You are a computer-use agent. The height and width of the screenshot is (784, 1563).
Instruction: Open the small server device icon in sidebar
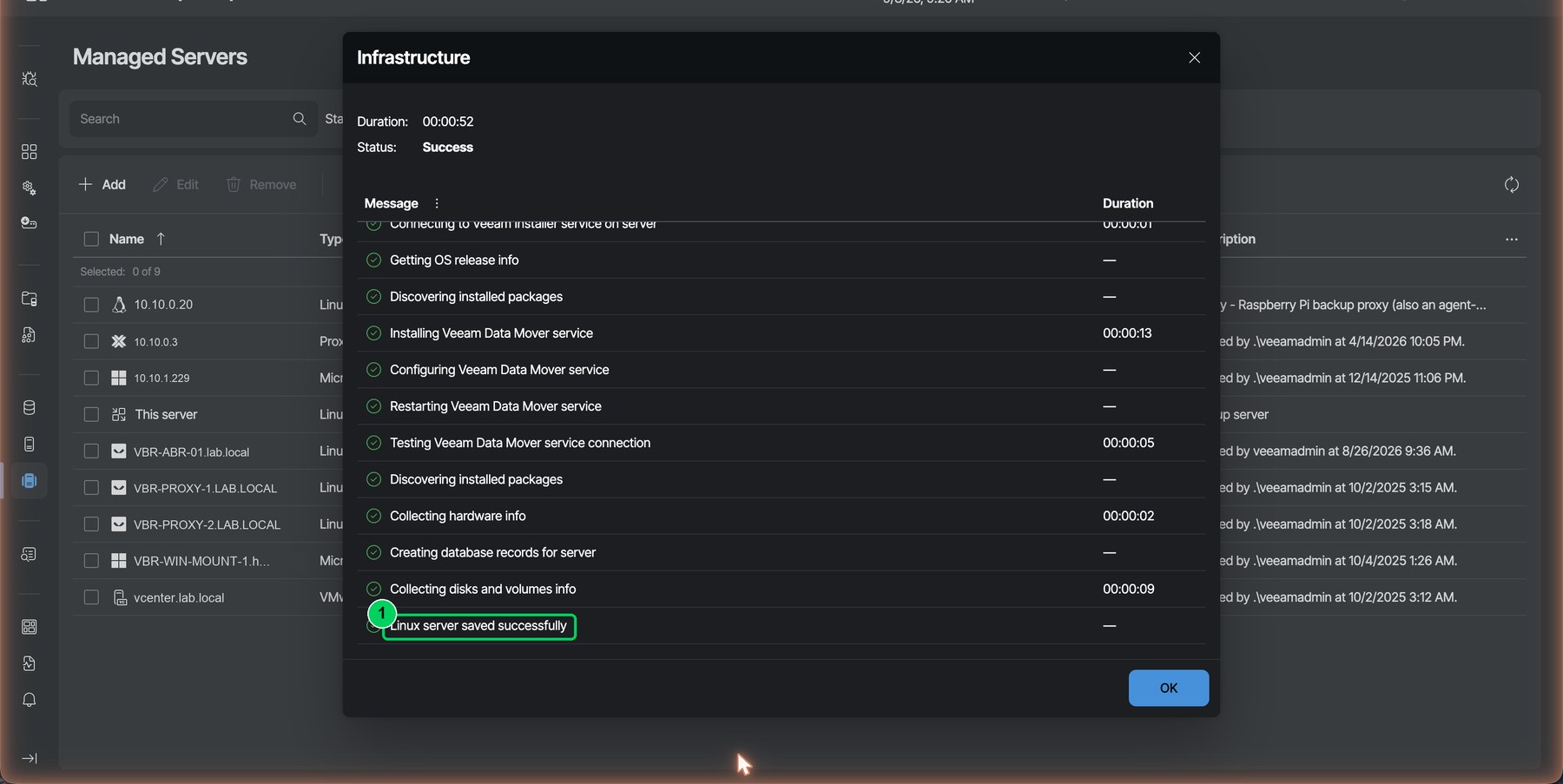[29, 445]
